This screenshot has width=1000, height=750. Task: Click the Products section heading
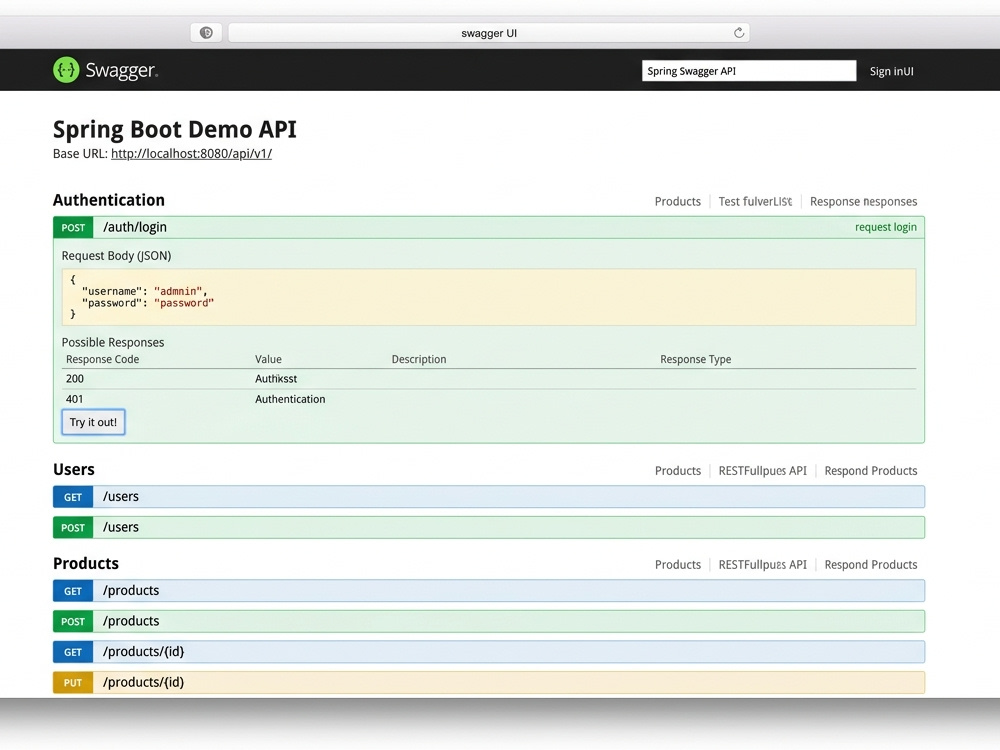tap(86, 563)
